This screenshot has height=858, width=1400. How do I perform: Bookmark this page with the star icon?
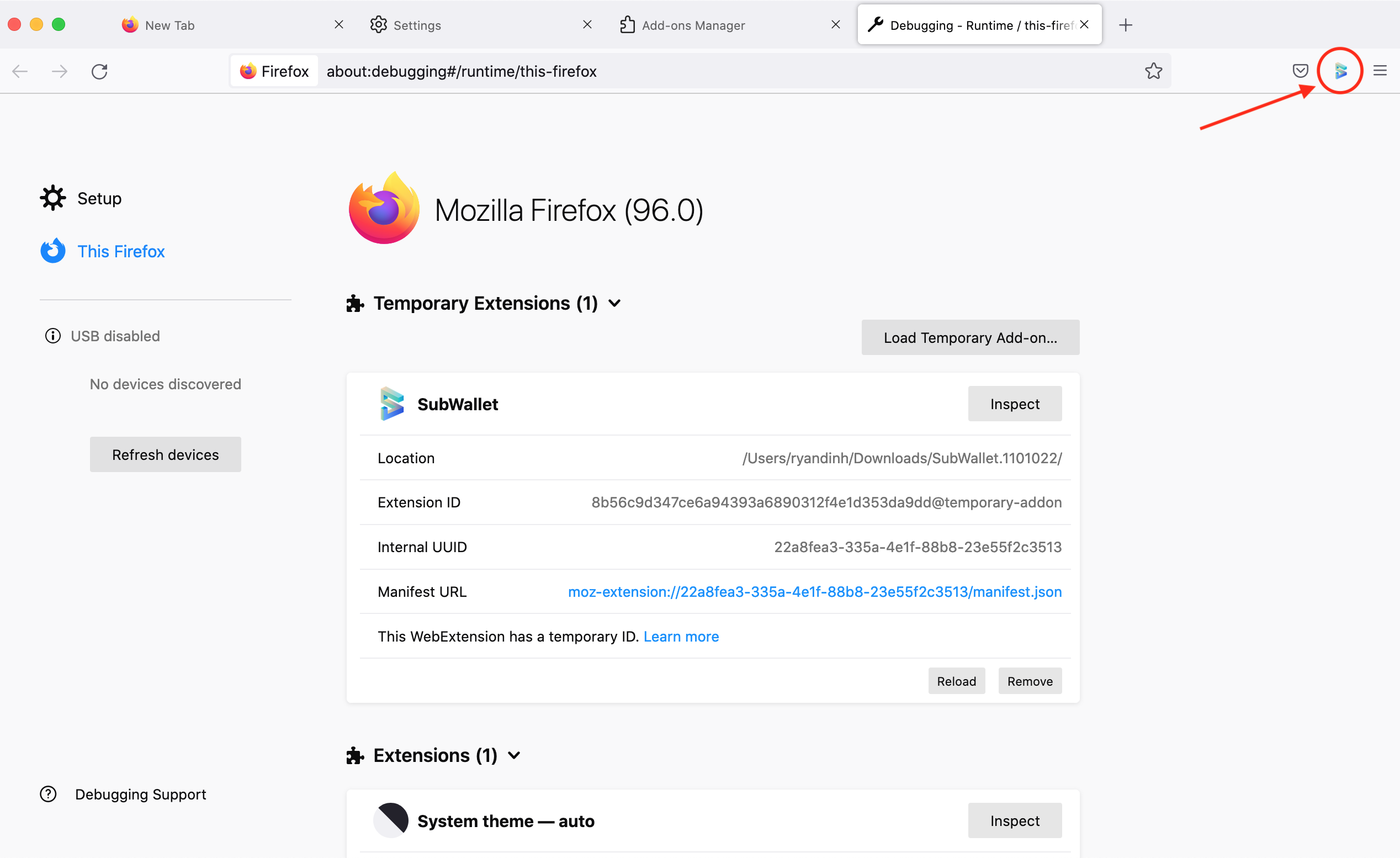tap(1153, 71)
